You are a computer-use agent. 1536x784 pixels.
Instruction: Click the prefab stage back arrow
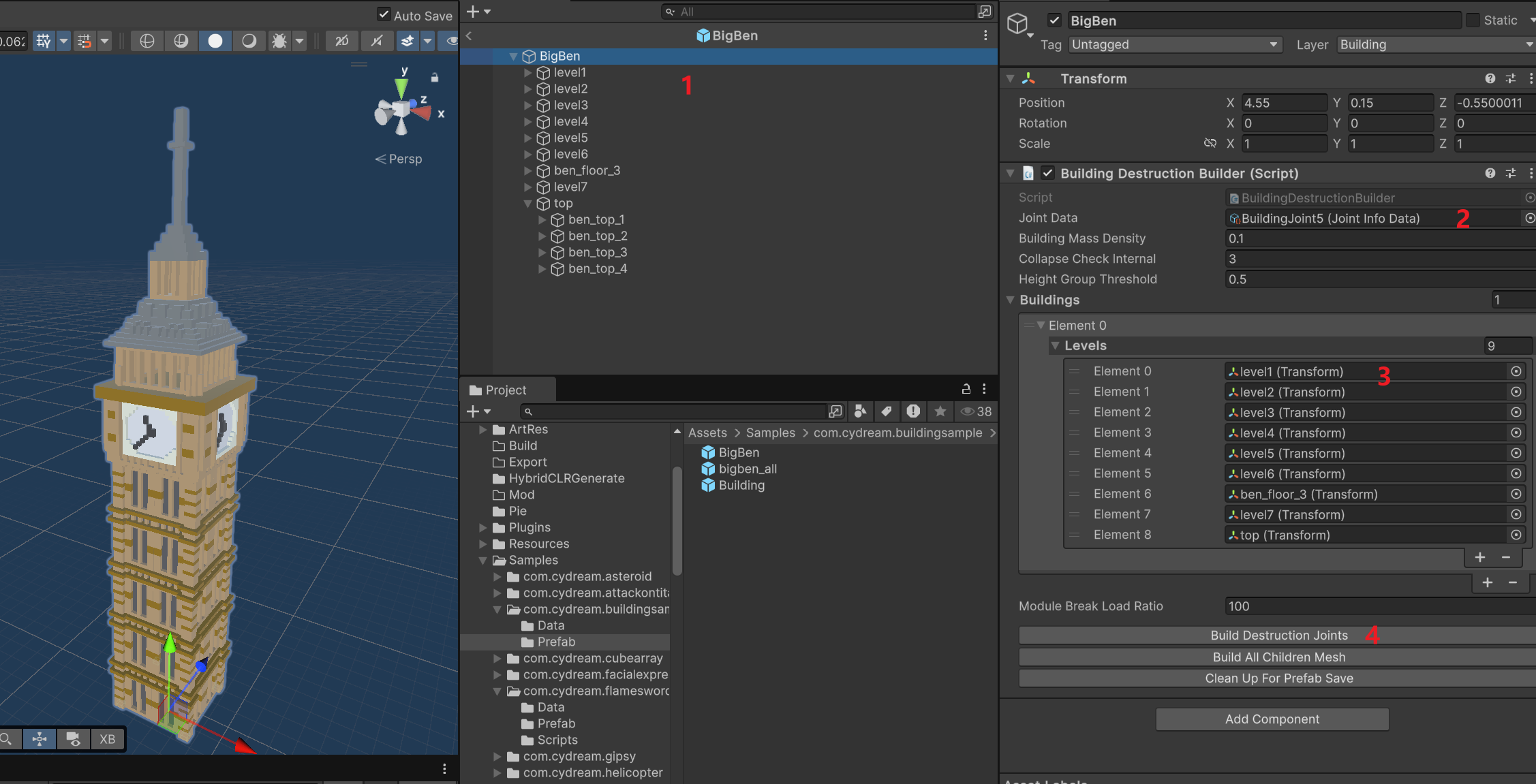[469, 35]
